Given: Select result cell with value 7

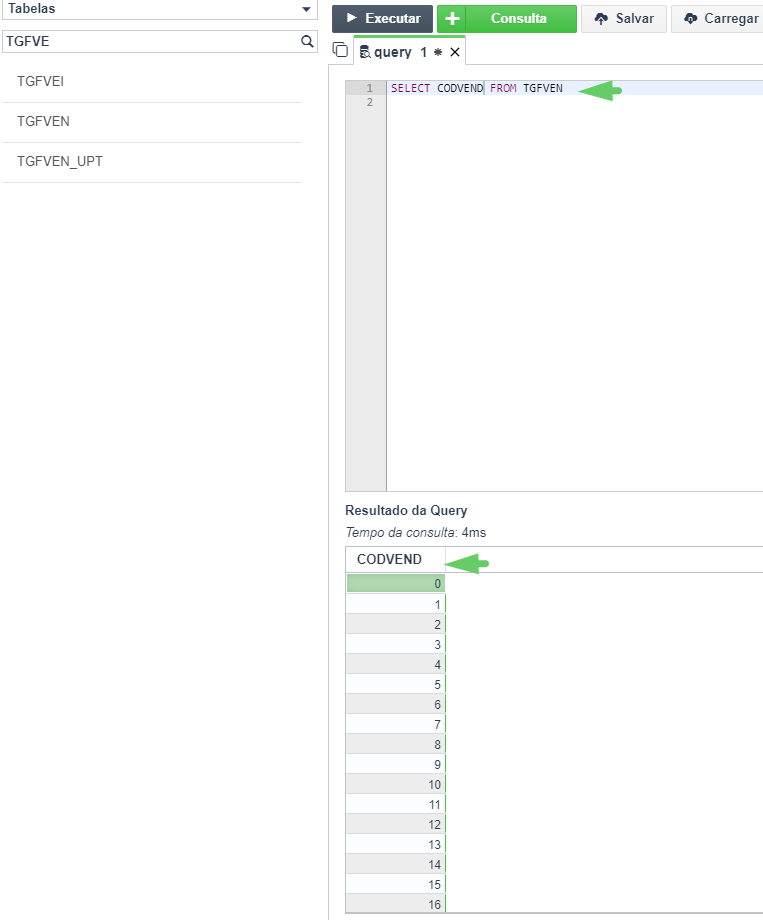Looking at the screenshot, I should point(396,724).
